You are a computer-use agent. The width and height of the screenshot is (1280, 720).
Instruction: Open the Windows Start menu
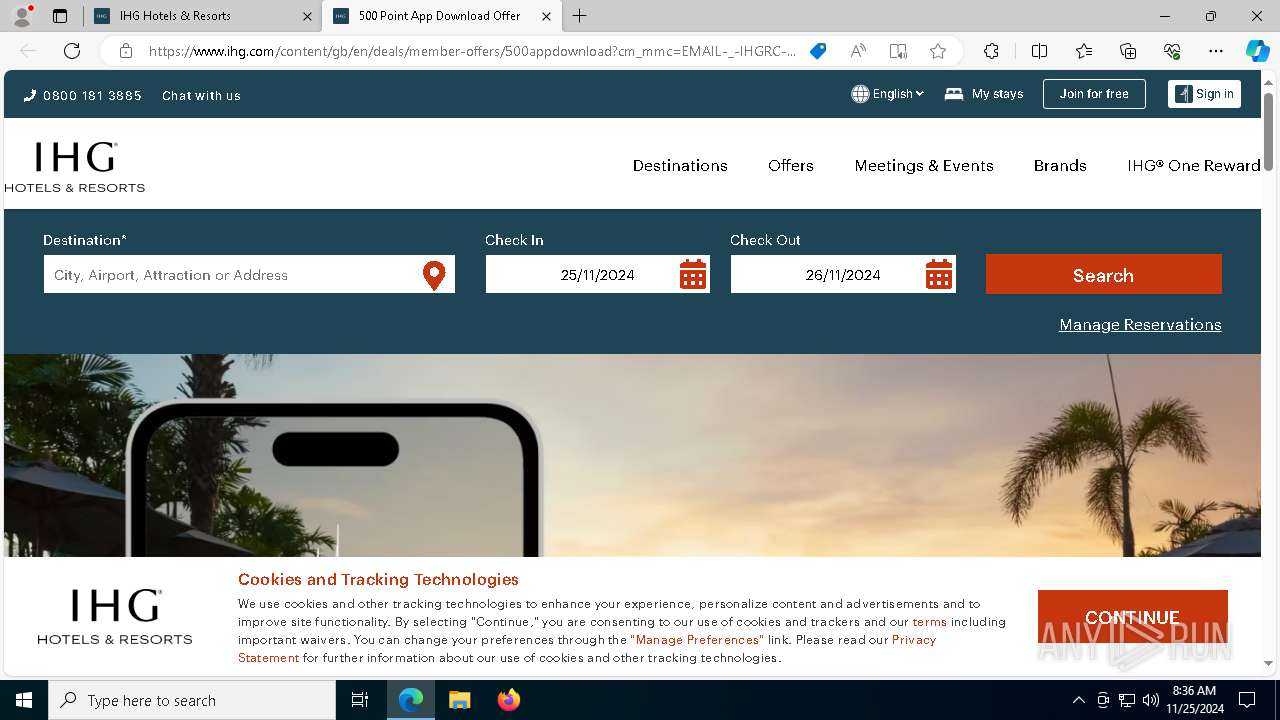pos(24,700)
